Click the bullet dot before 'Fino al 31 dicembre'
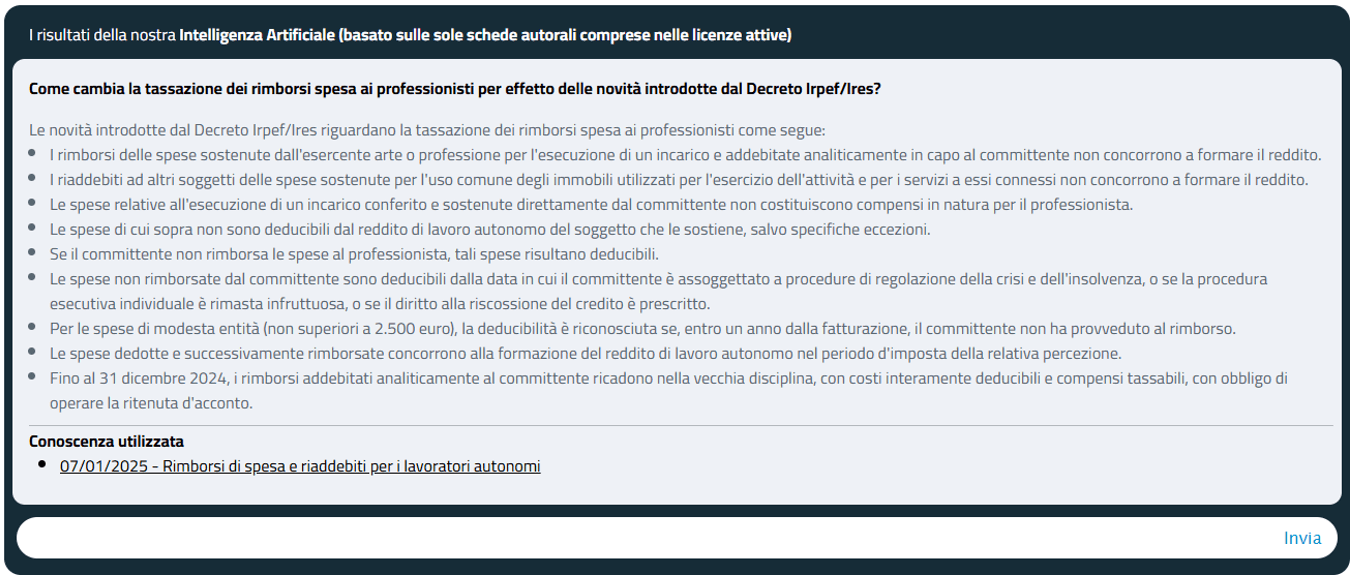The height and width of the screenshot is (576, 1352). [34, 377]
